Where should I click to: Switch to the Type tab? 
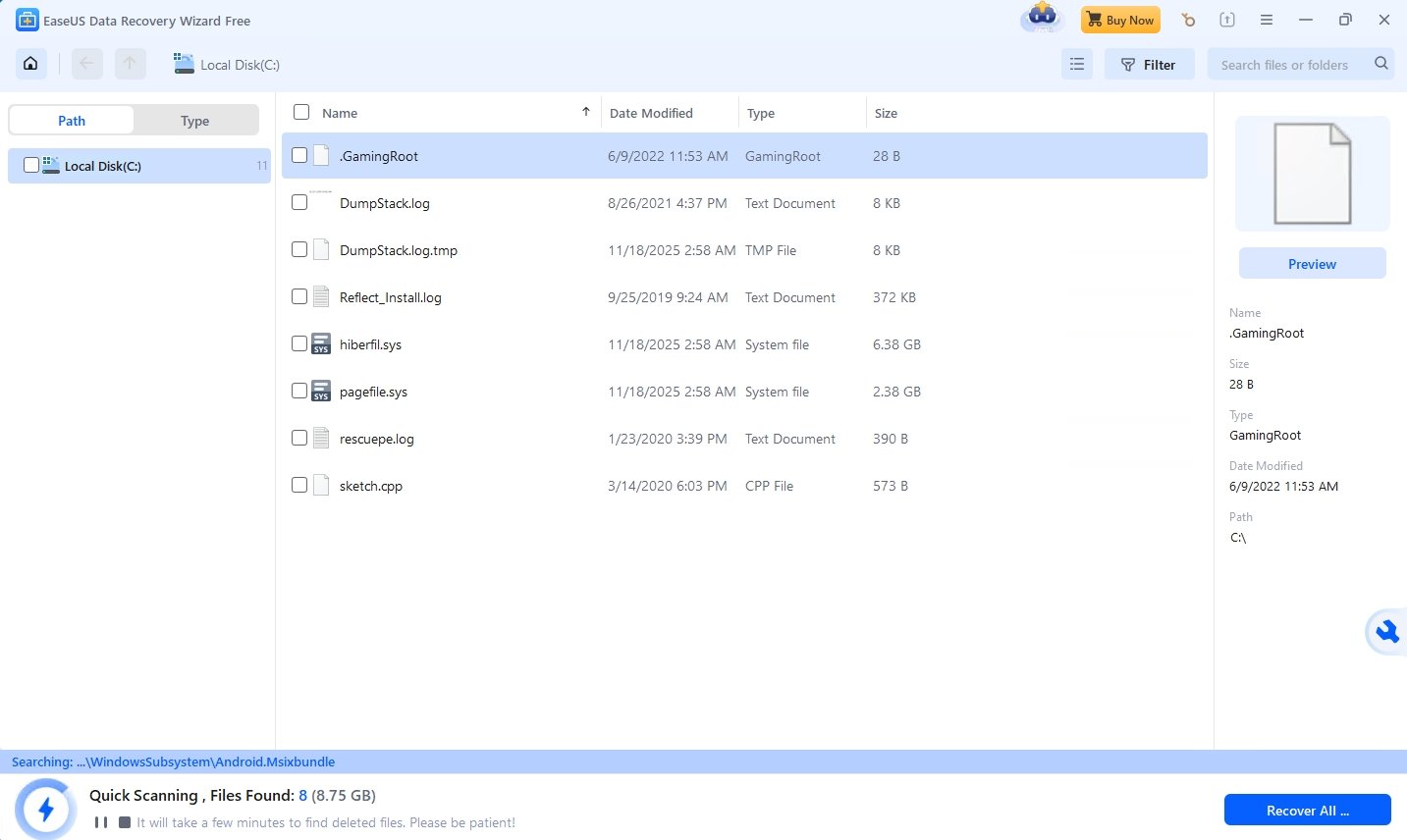tap(194, 121)
